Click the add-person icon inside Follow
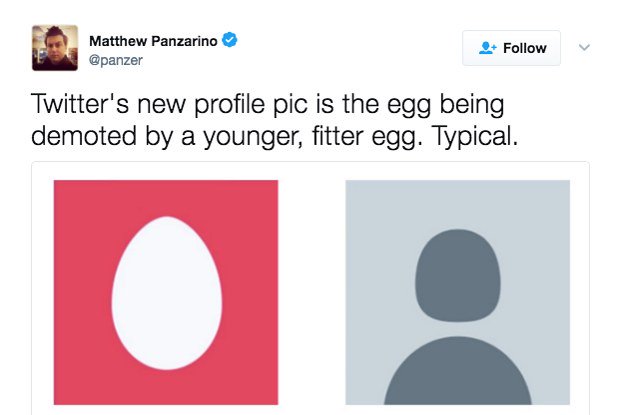 (x=487, y=48)
